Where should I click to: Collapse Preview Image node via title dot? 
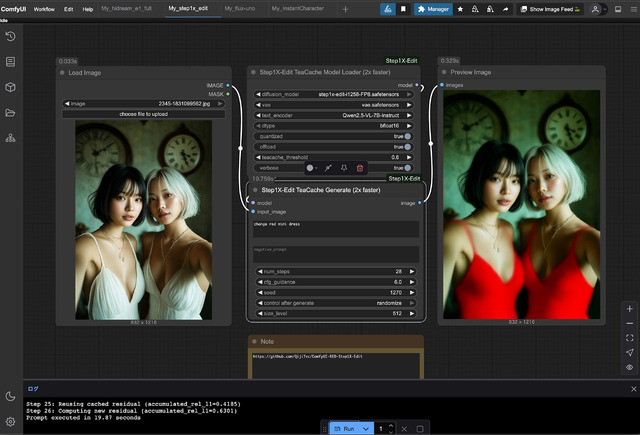click(444, 72)
